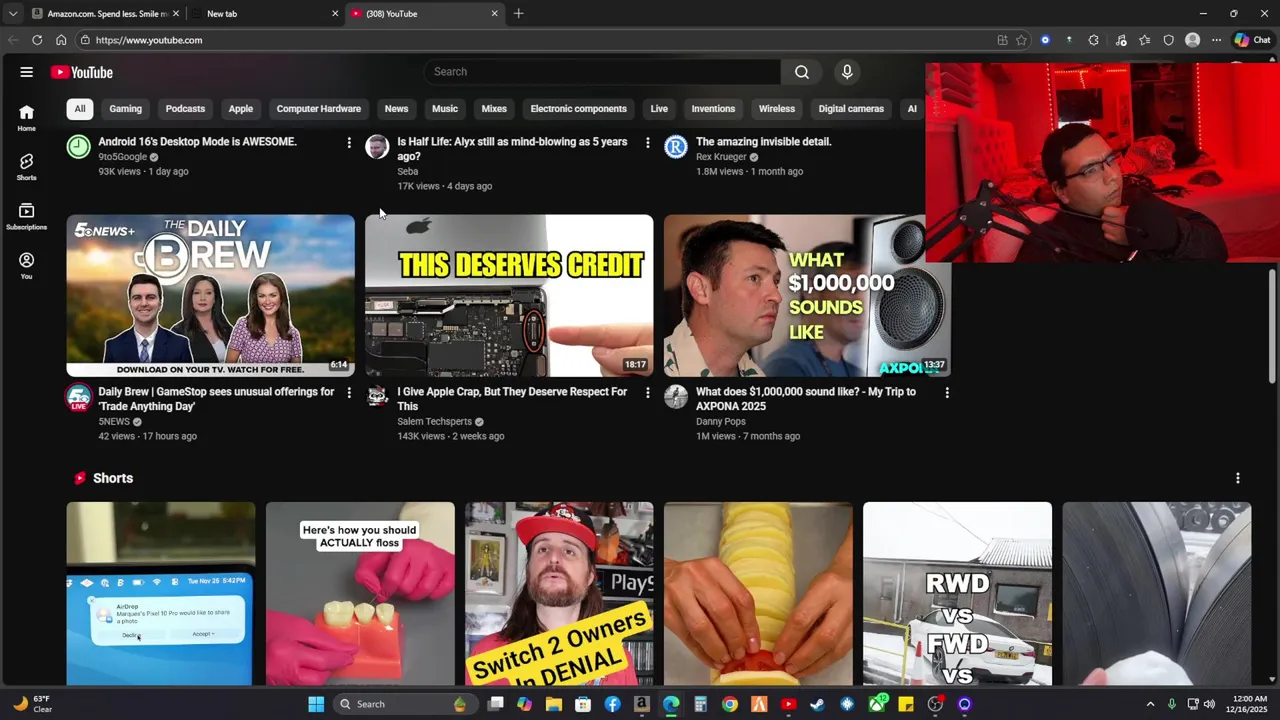Open the You section in sidebar

tap(27, 265)
